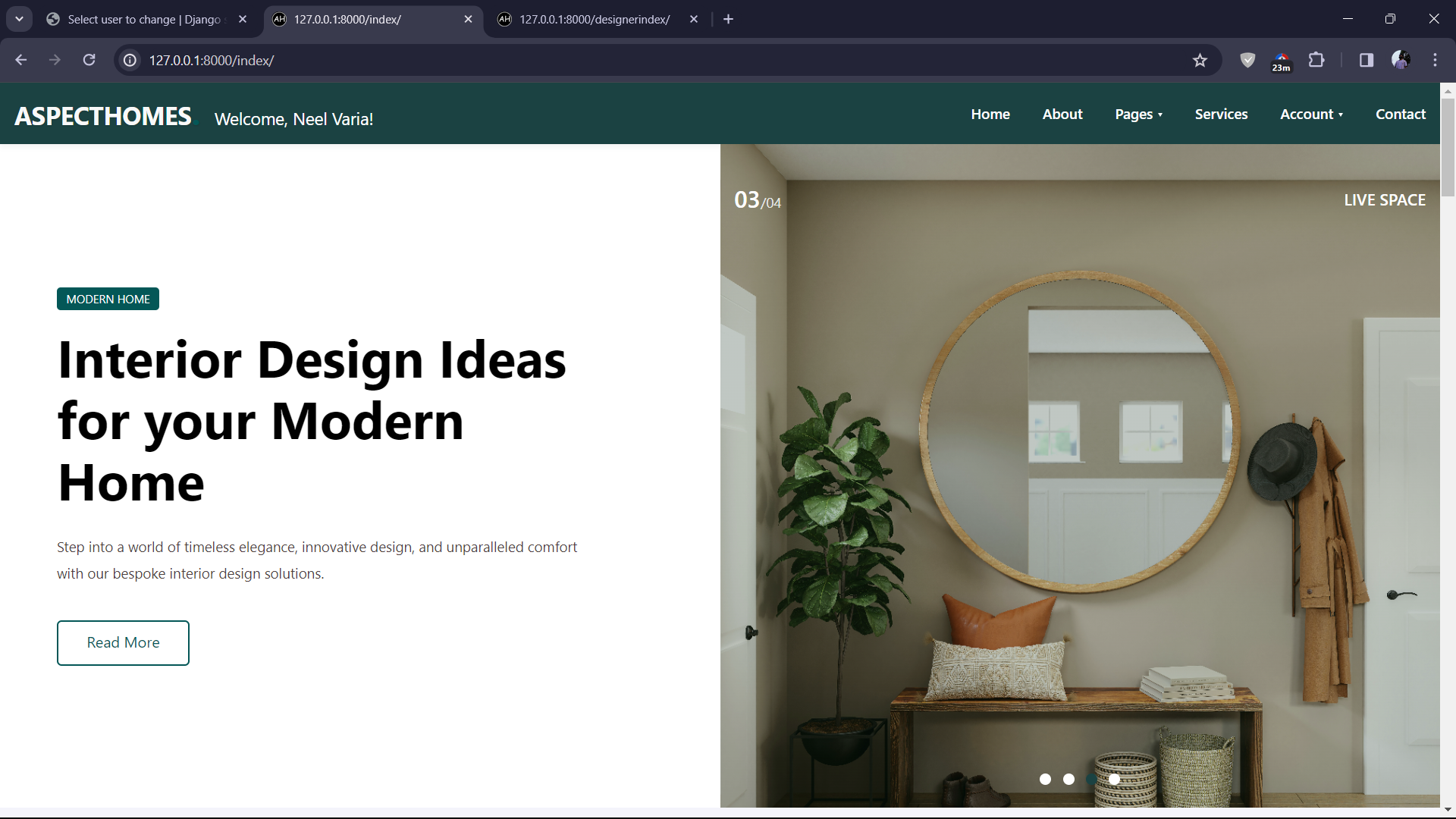
Task: Bookmark this page with star icon
Action: (x=1200, y=61)
